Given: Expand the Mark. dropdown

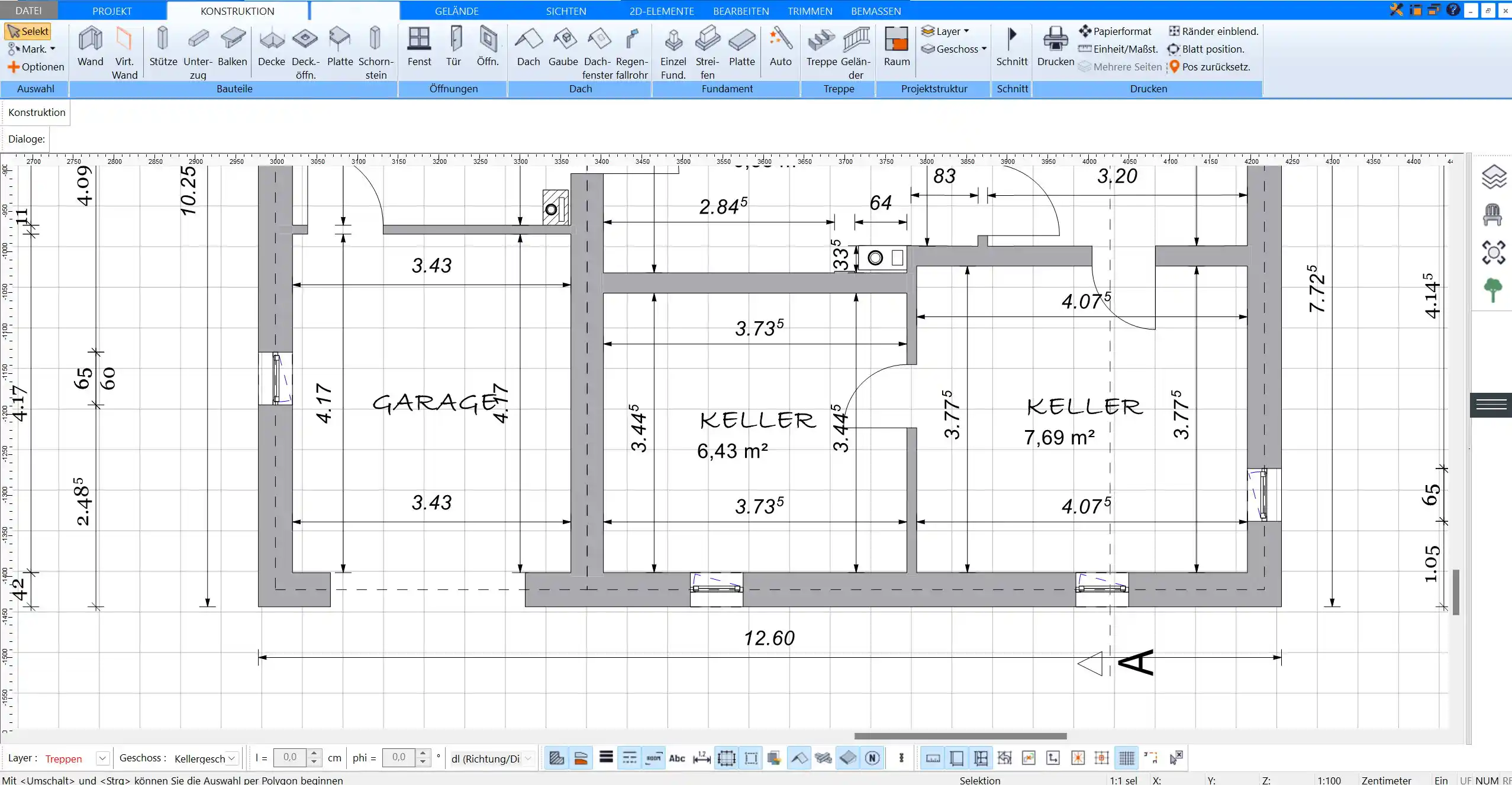Looking at the screenshot, I should click(x=31, y=49).
